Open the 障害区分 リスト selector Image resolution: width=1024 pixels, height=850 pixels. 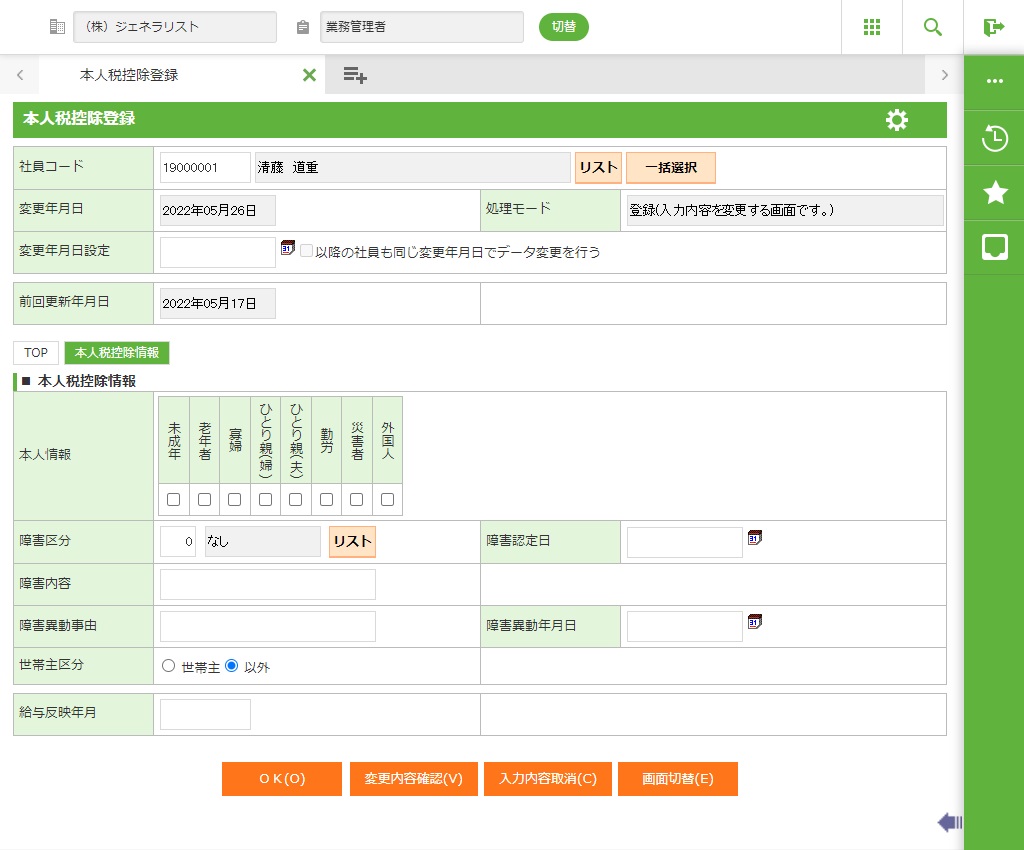tap(352, 542)
